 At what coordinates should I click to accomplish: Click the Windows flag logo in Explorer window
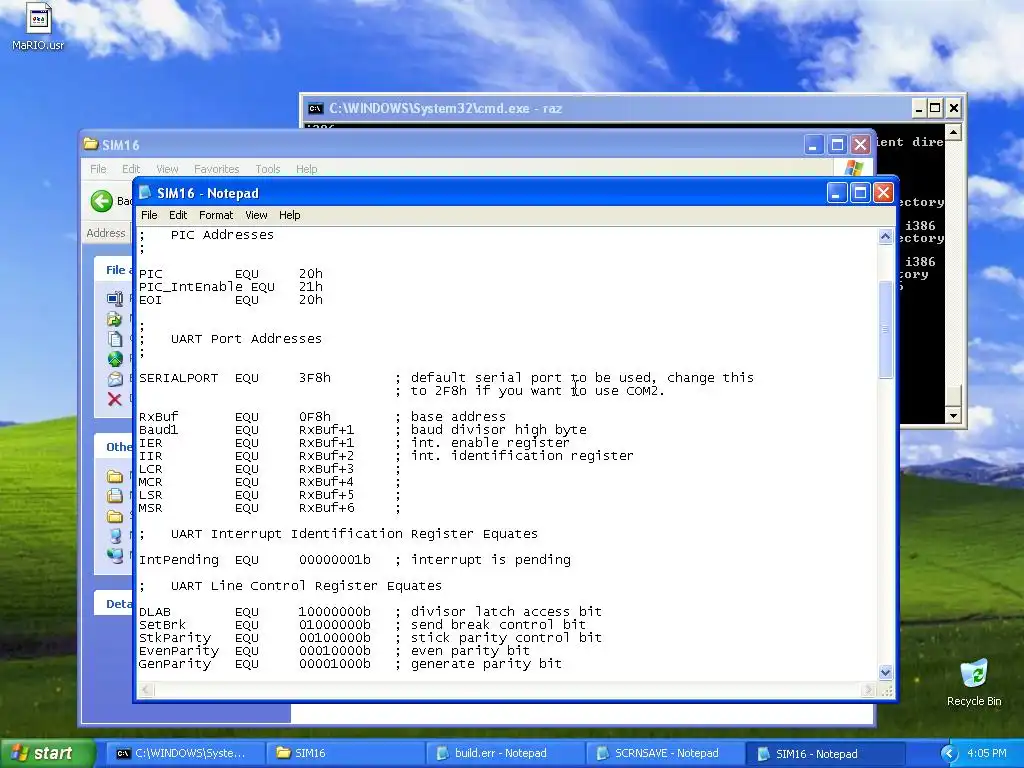click(x=854, y=168)
